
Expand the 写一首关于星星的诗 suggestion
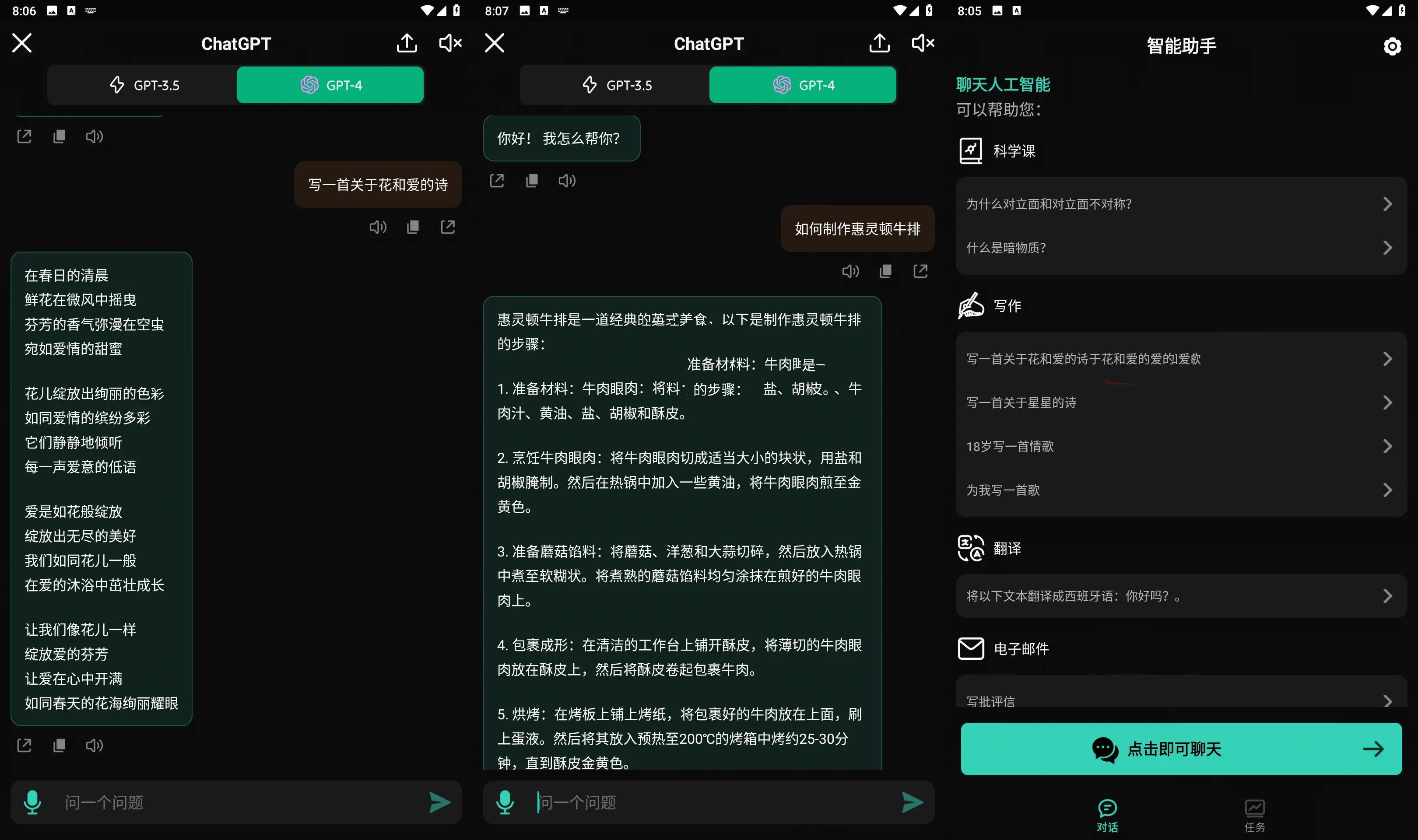1181,402
